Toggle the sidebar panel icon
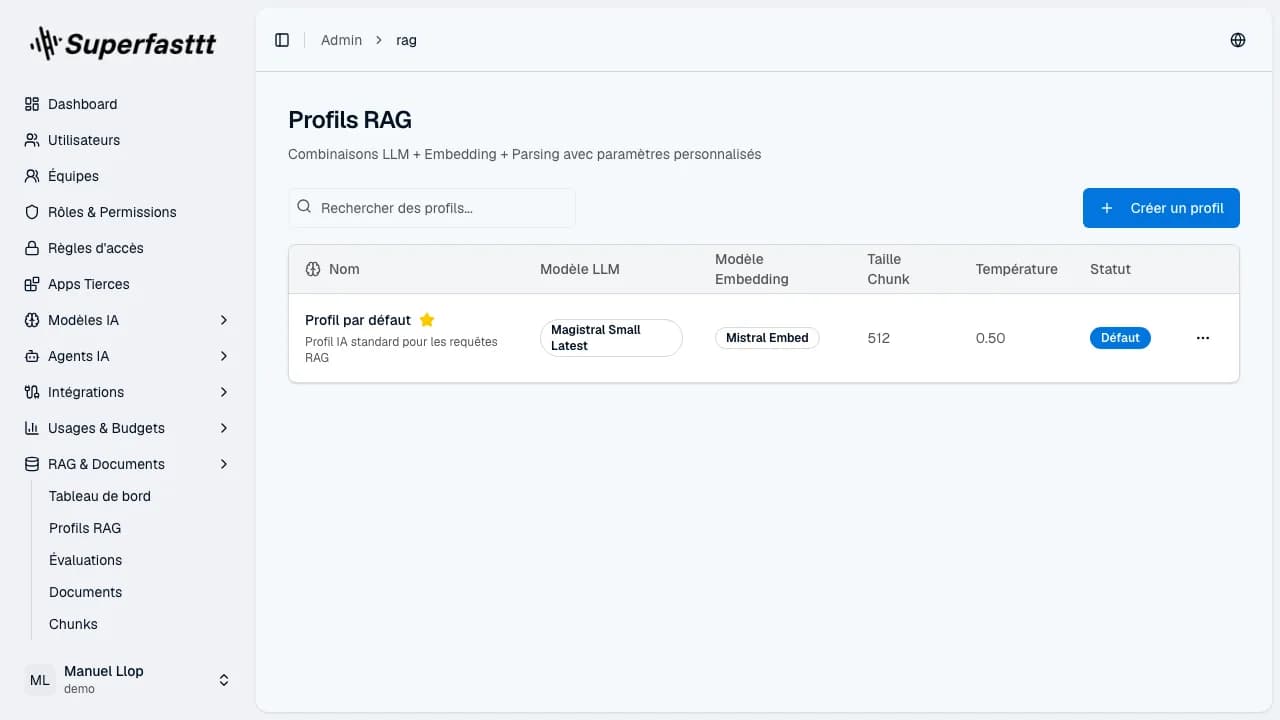This screenshot has height=720, width=1280. click(x=282, y=40)
